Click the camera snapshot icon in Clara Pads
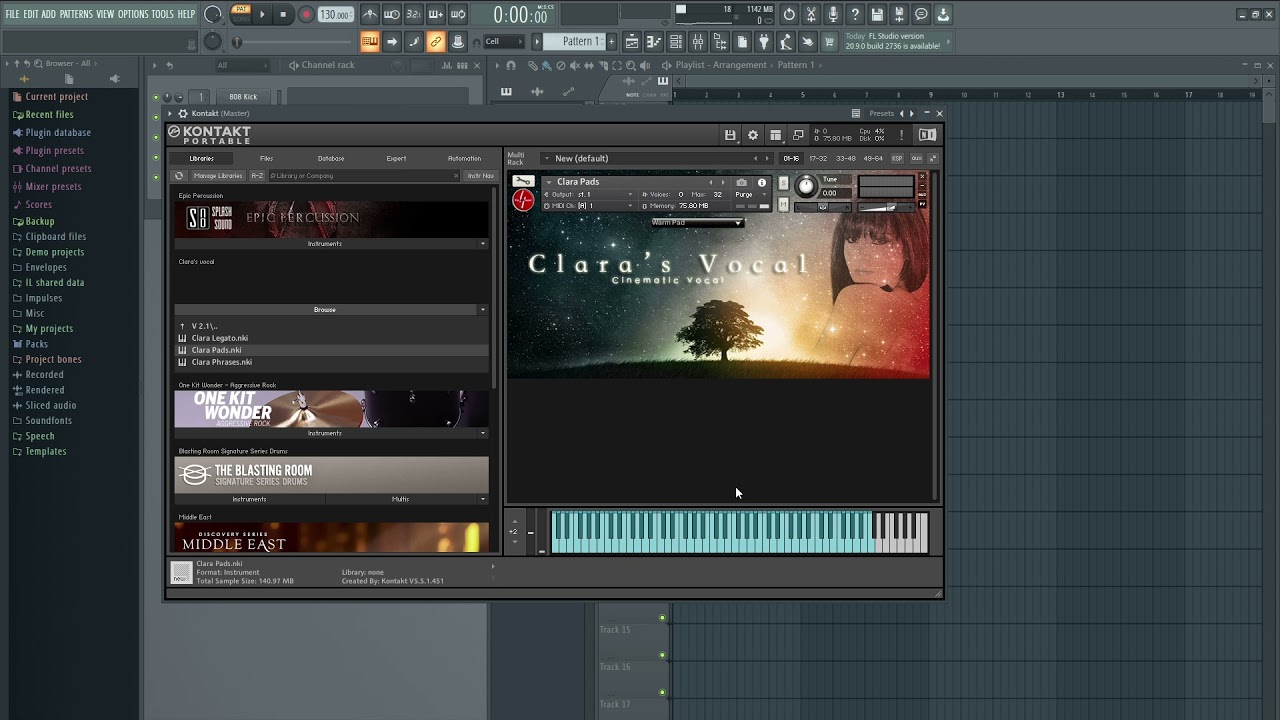 tap(741, 182)
